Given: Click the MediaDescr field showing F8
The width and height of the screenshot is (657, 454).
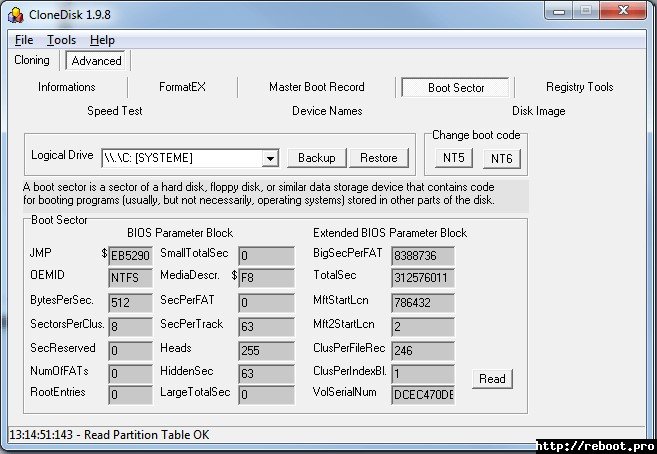Looking at the screenshot, I should [x=266, y=278].
